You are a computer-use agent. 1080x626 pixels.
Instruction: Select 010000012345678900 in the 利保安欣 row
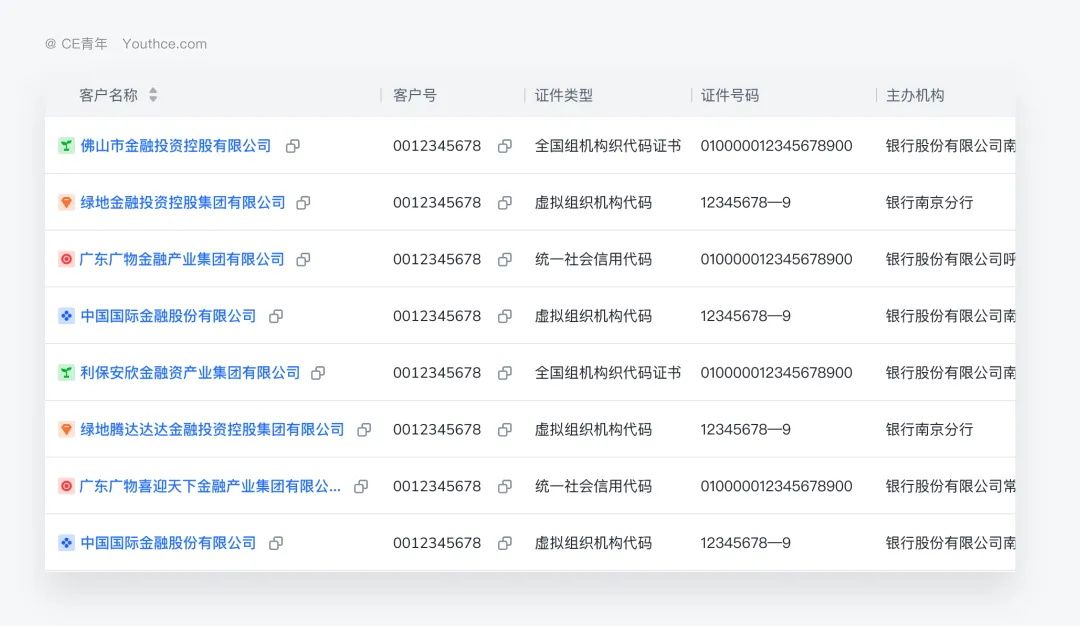tap(776, 373)
